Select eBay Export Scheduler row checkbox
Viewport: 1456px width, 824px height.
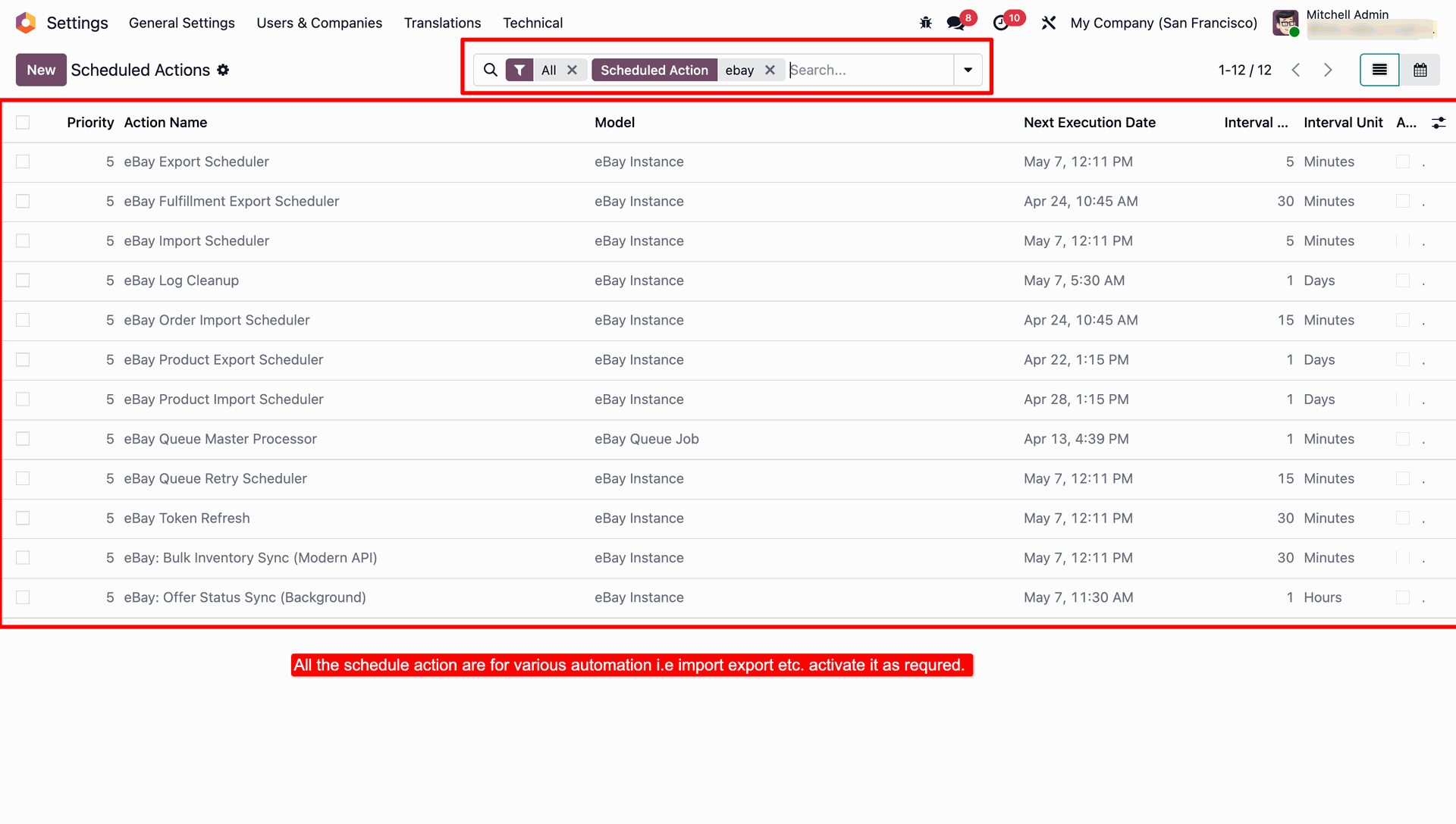[x=23, y=162]
